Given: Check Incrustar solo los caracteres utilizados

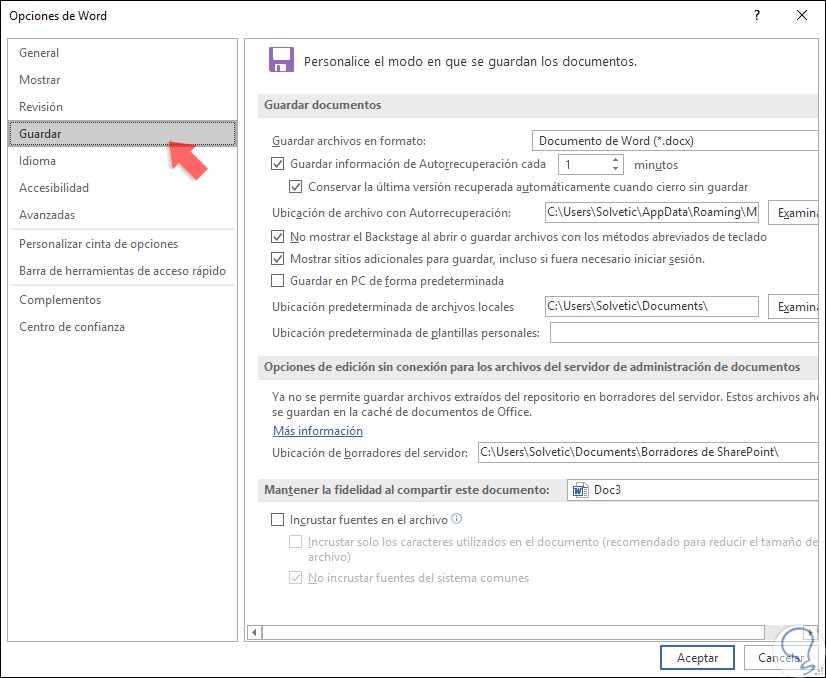Looking at the screenshot, I should click(x=296, y=542).
